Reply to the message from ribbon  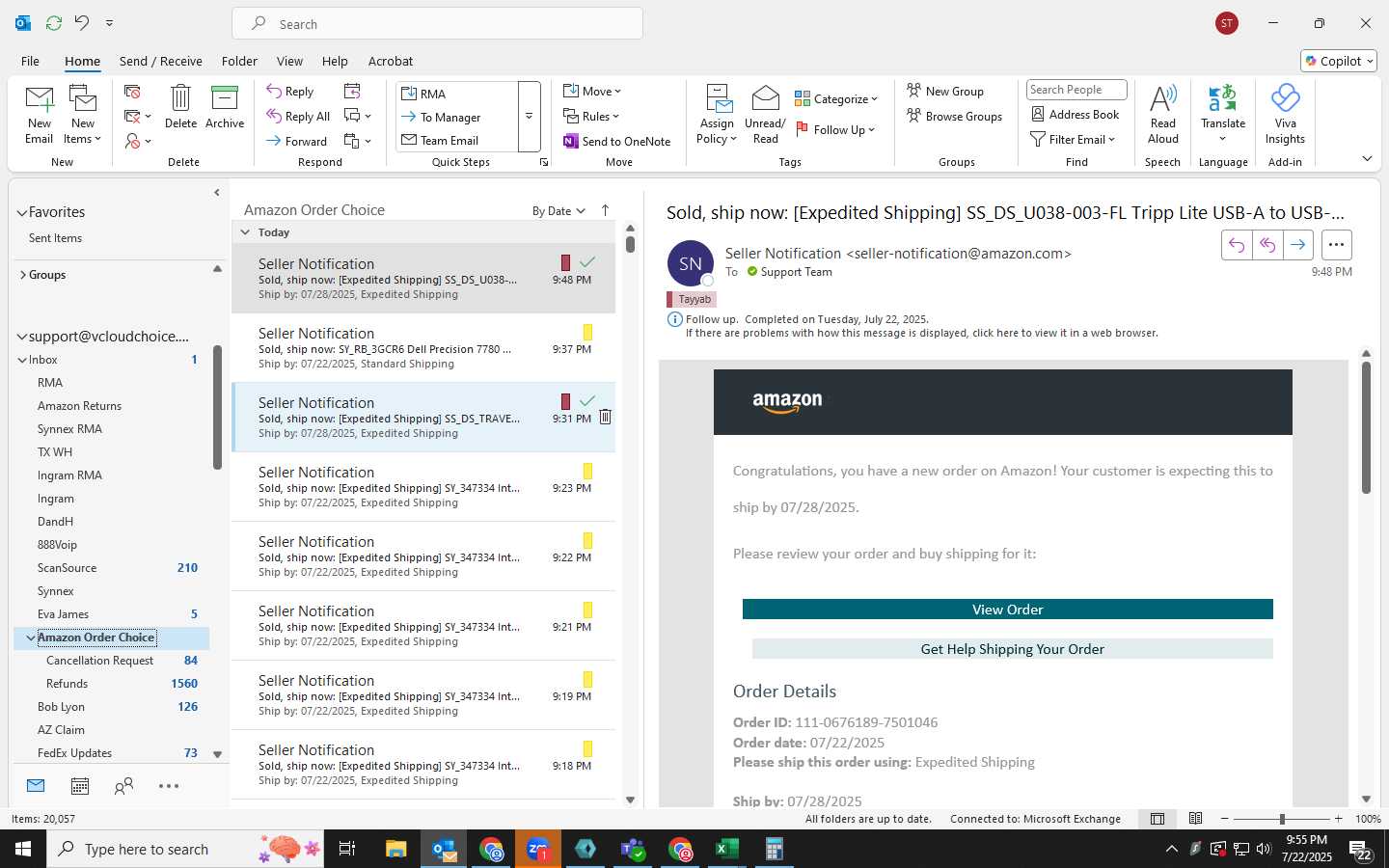(290, 92)
